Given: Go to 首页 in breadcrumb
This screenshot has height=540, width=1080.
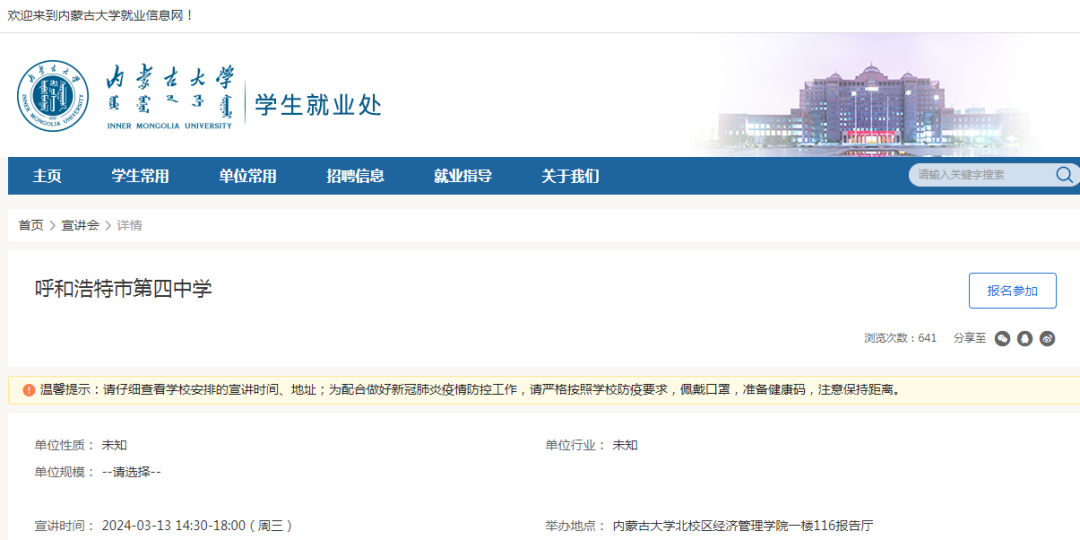Looking at the screenshot, I should click(30, 225).
